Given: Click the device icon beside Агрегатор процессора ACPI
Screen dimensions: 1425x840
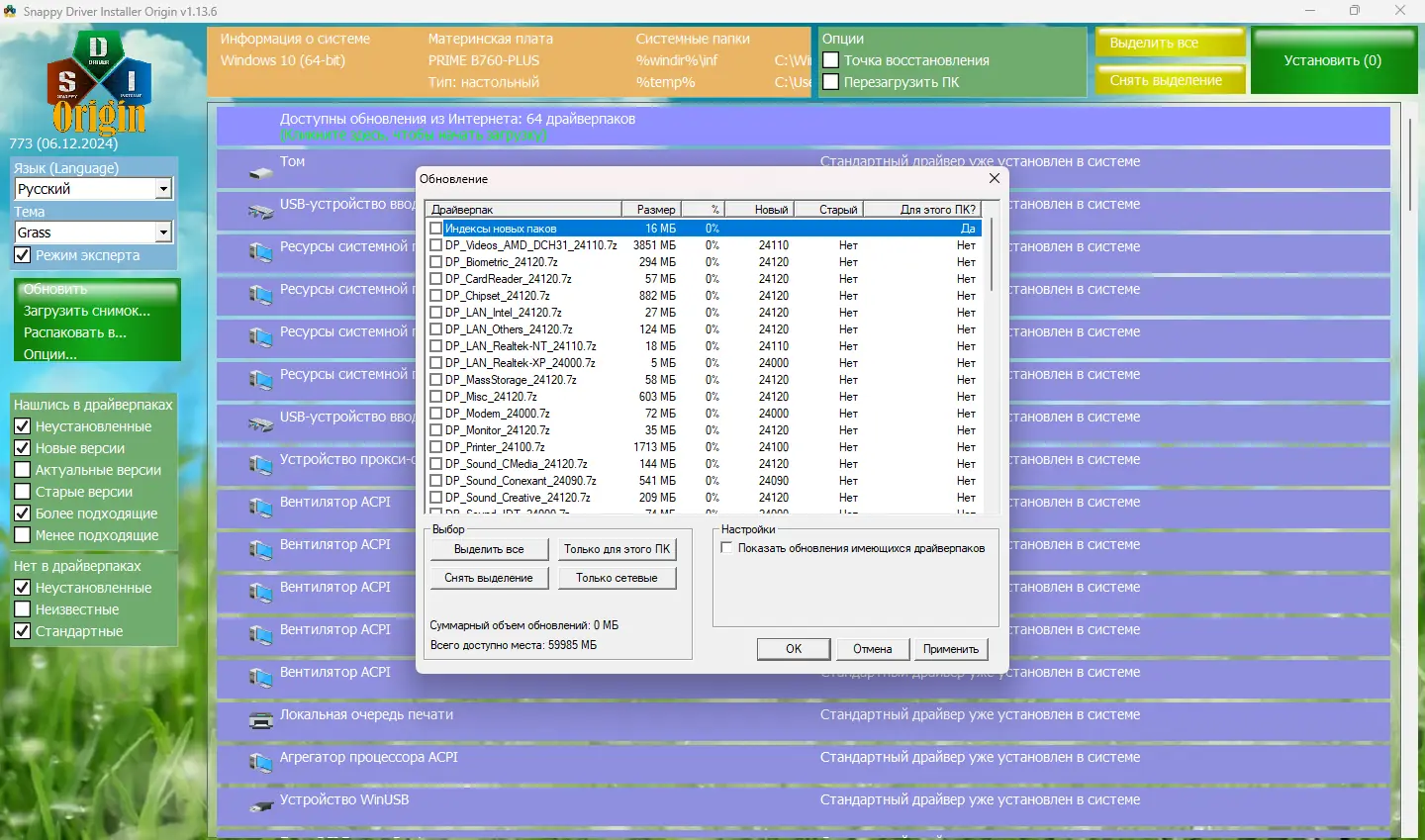Looking at the screenshot, I should pyautogui.click(x=261, y=763).
